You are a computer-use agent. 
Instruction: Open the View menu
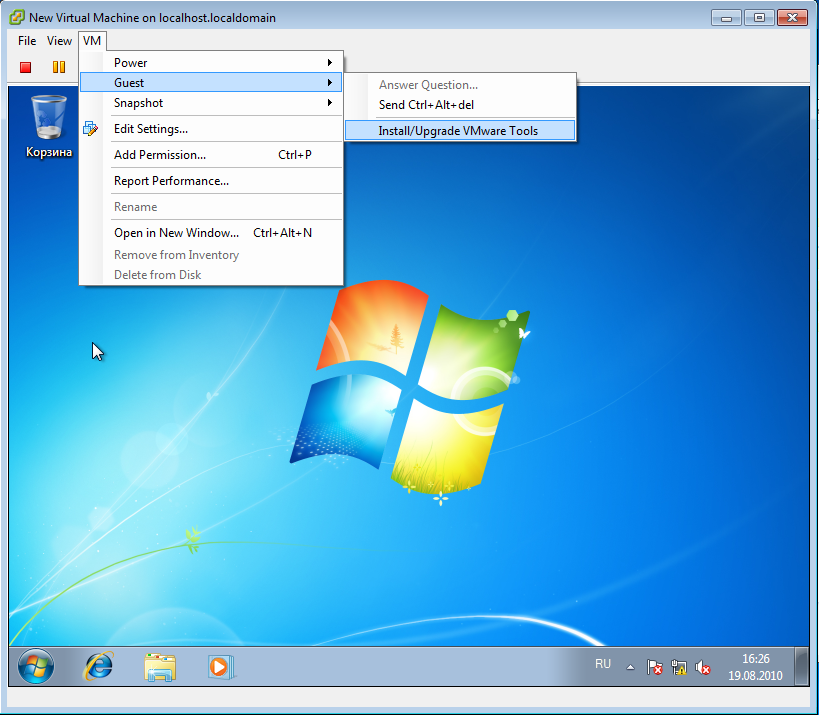coord(59,41)
